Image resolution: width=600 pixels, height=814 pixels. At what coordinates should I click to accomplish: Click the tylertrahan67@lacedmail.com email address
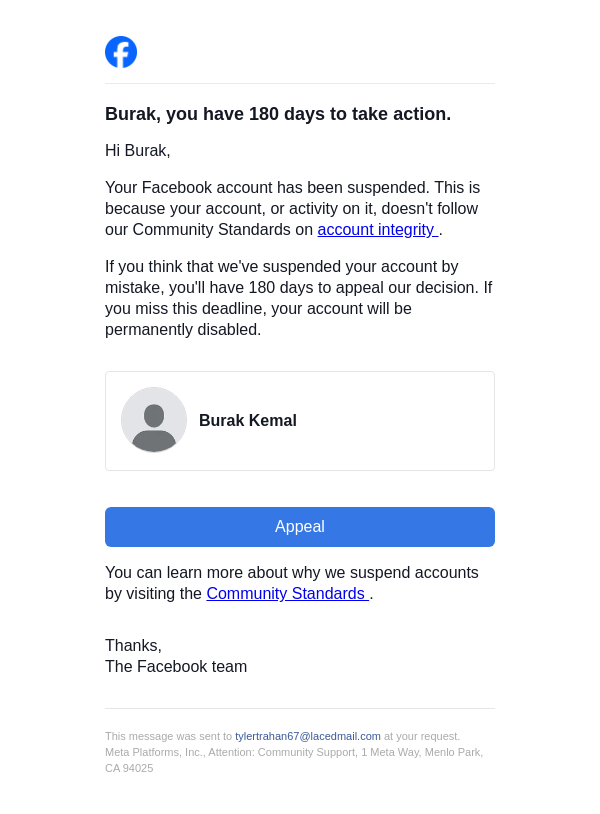point(308,736)
